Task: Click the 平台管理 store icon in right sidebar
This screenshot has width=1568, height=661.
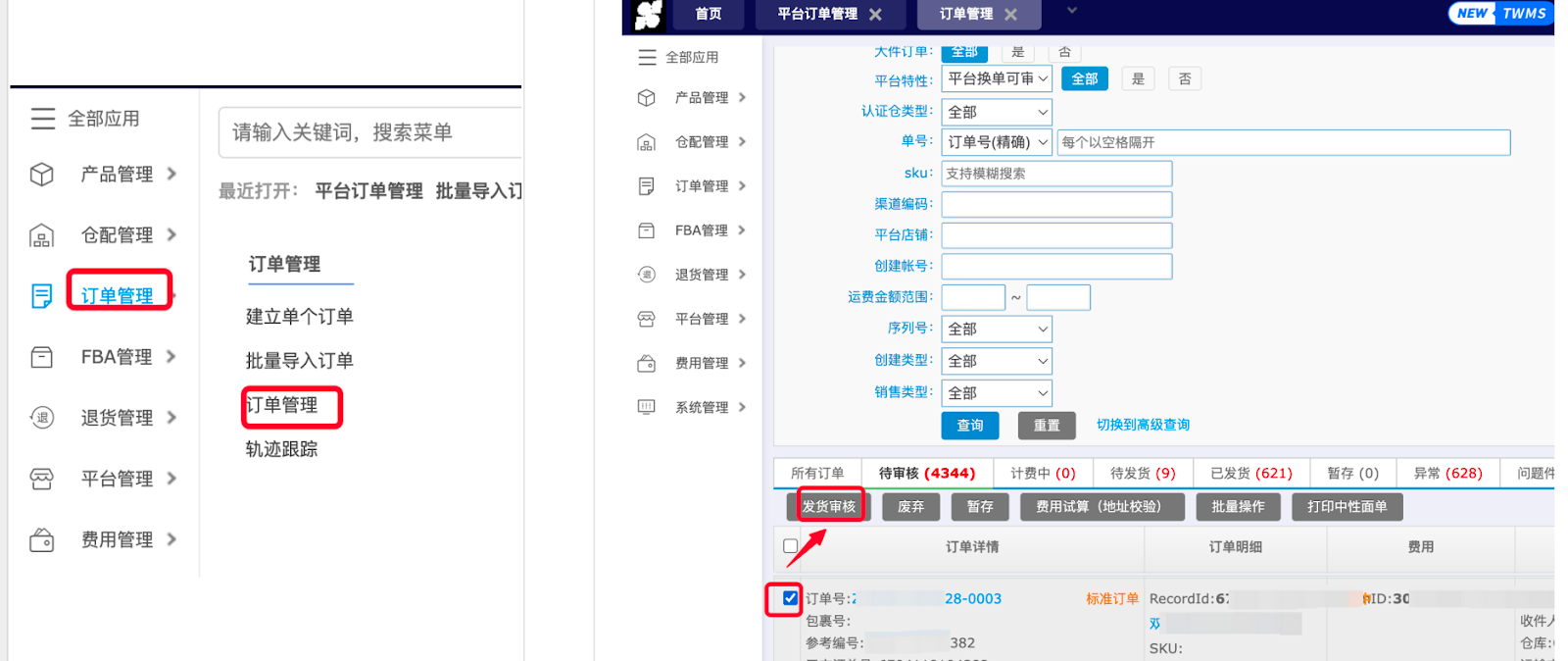Action: [646, 319]
